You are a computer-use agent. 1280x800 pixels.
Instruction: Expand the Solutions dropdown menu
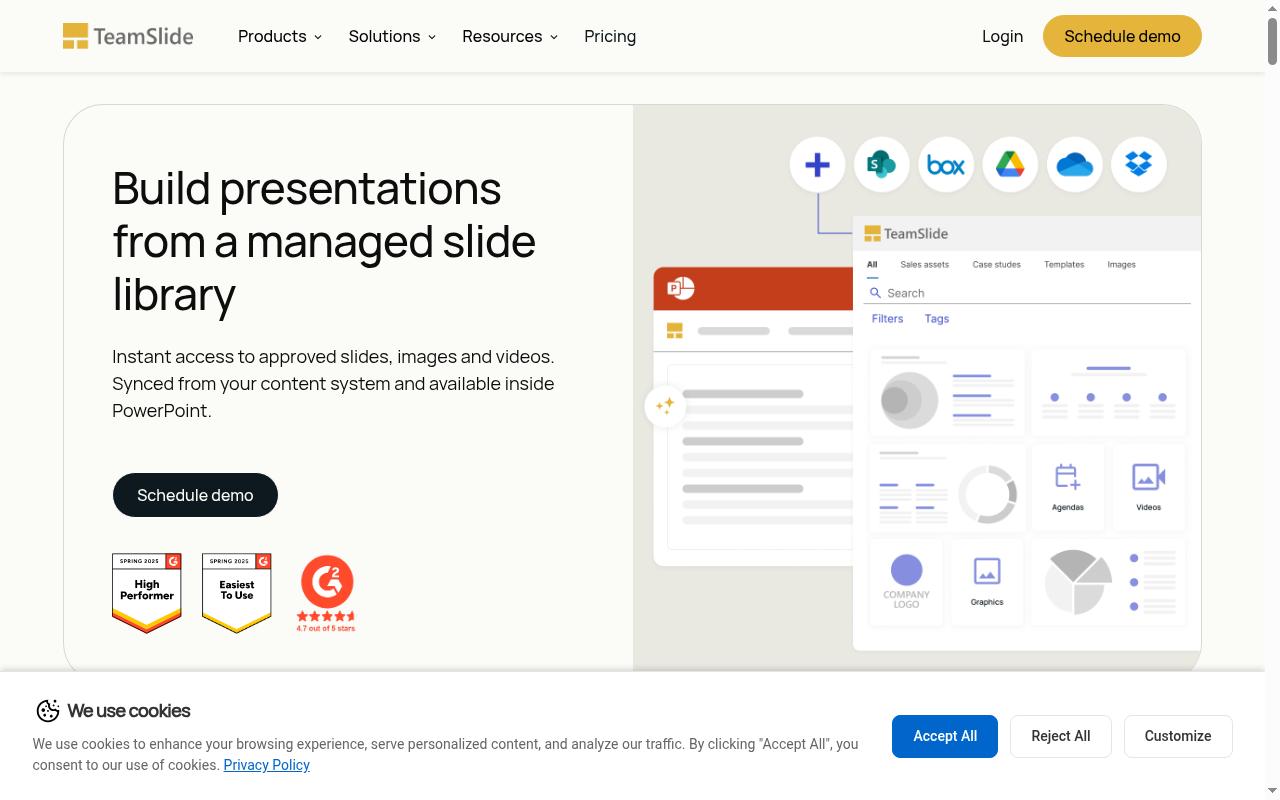tap(392, 36)
